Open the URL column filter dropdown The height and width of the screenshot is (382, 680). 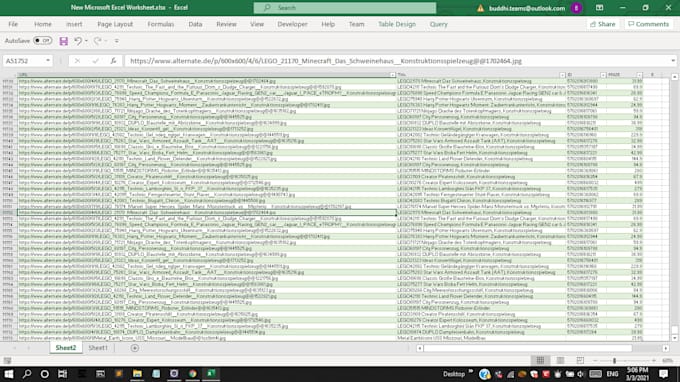392,75
